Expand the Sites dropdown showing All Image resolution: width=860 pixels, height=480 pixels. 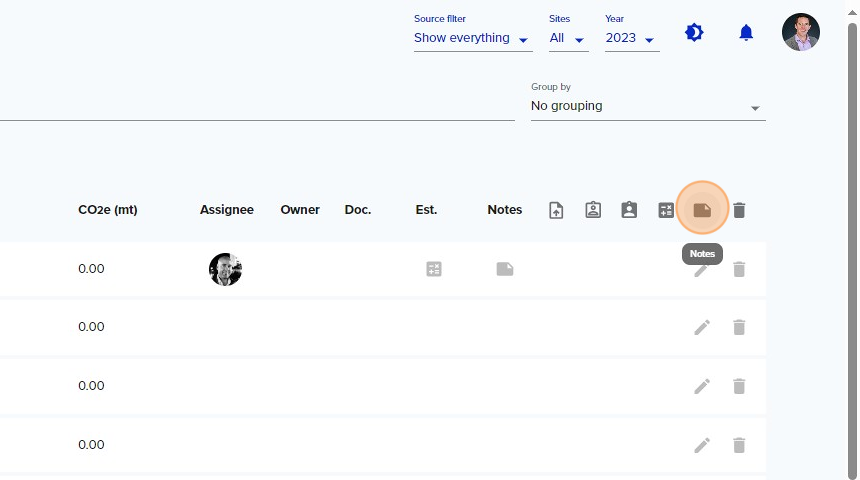click(x=569, y=38)
